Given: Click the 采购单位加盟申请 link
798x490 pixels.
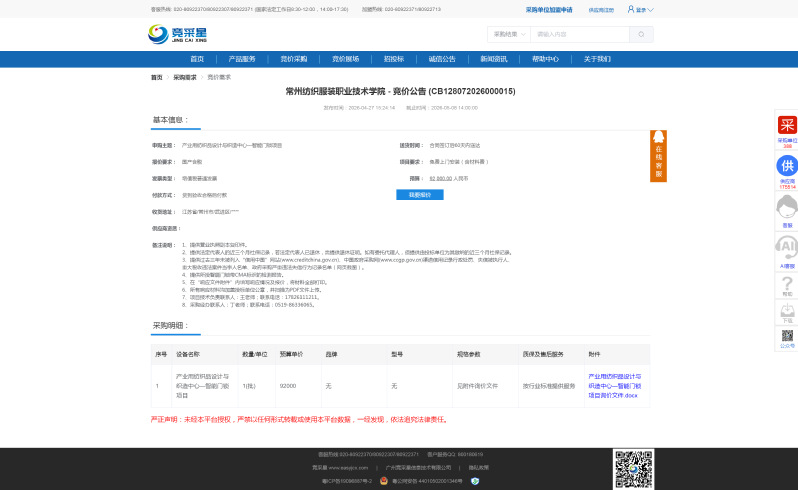Looking at the screenshot, I should coord(549,9).
